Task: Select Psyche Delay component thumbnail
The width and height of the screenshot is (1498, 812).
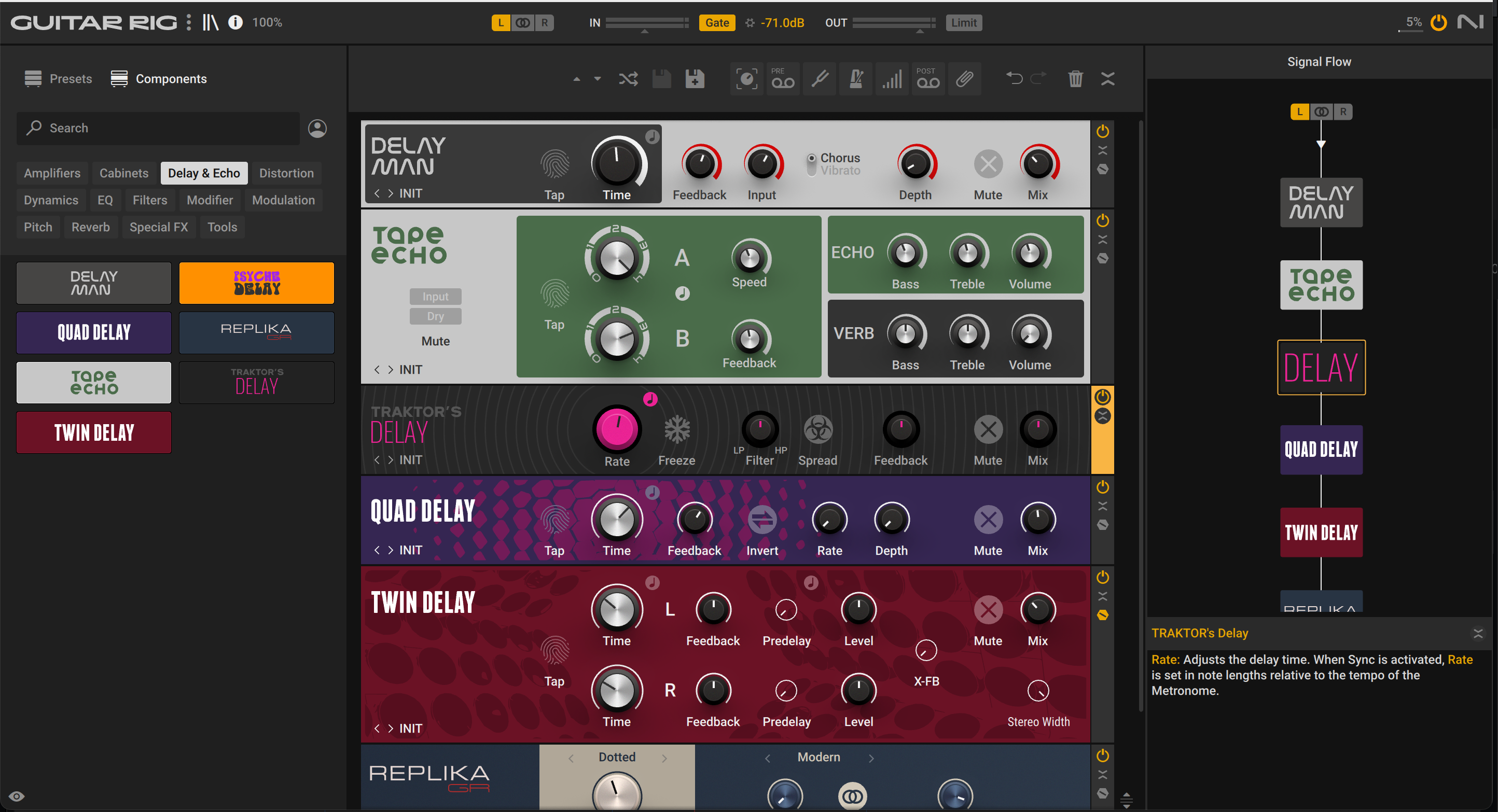Action: (256, 283)
